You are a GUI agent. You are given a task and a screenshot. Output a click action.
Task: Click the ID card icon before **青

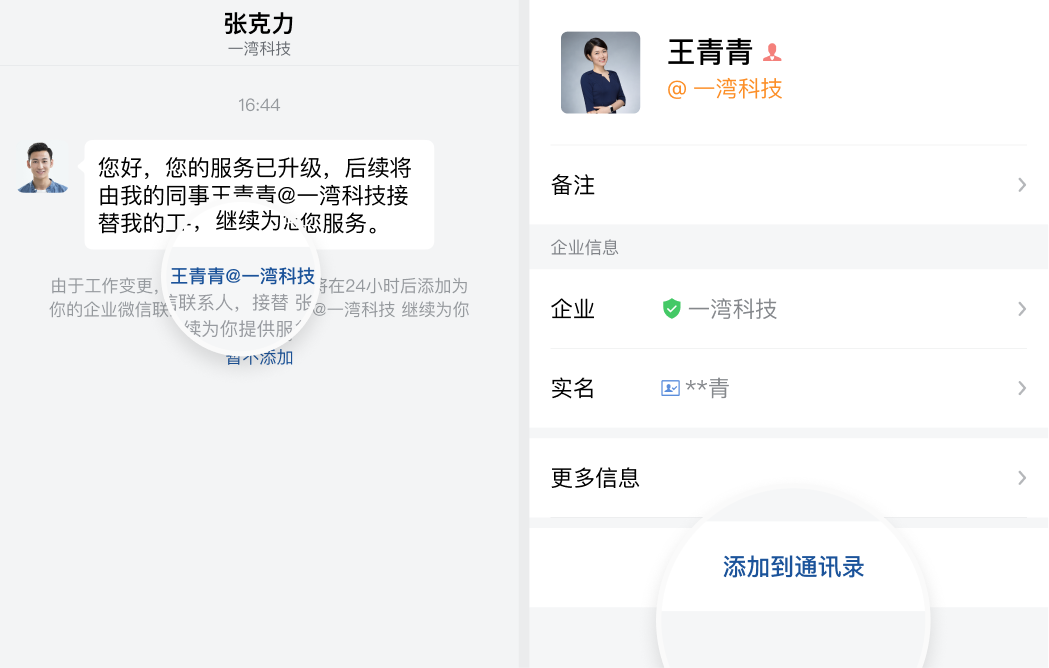pos(670,388)
